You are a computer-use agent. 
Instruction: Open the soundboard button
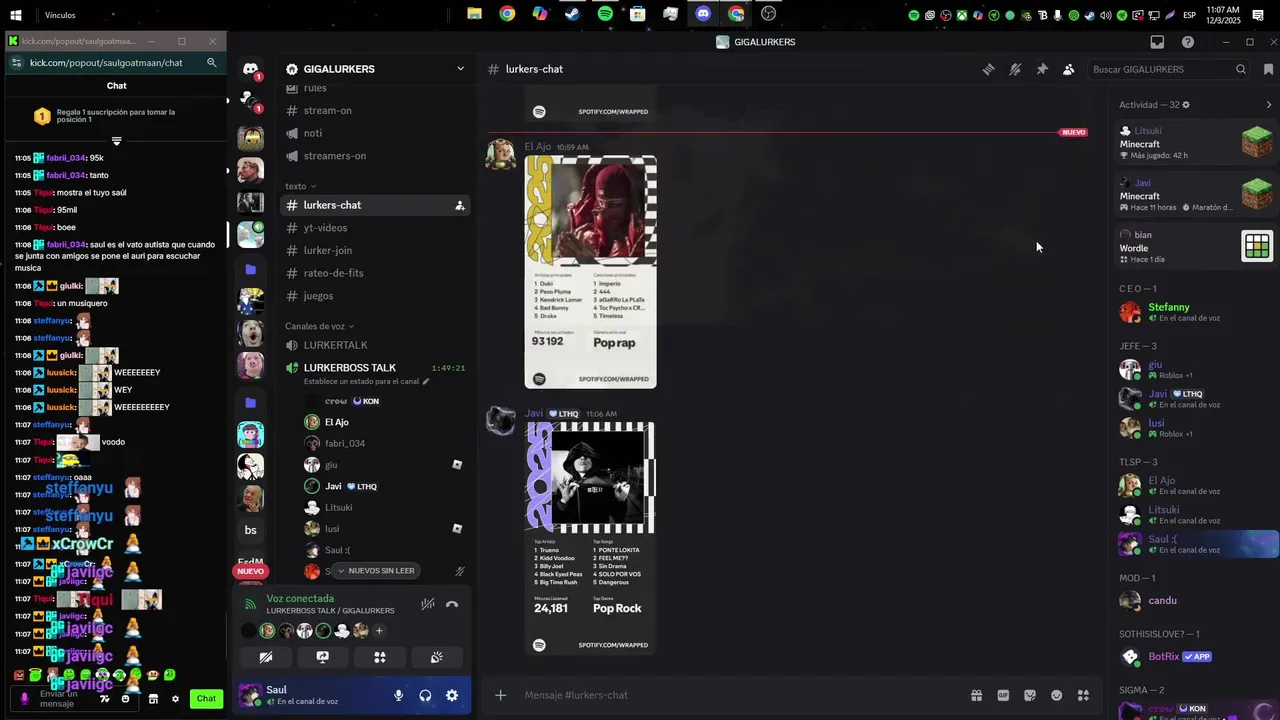[437, 657]
